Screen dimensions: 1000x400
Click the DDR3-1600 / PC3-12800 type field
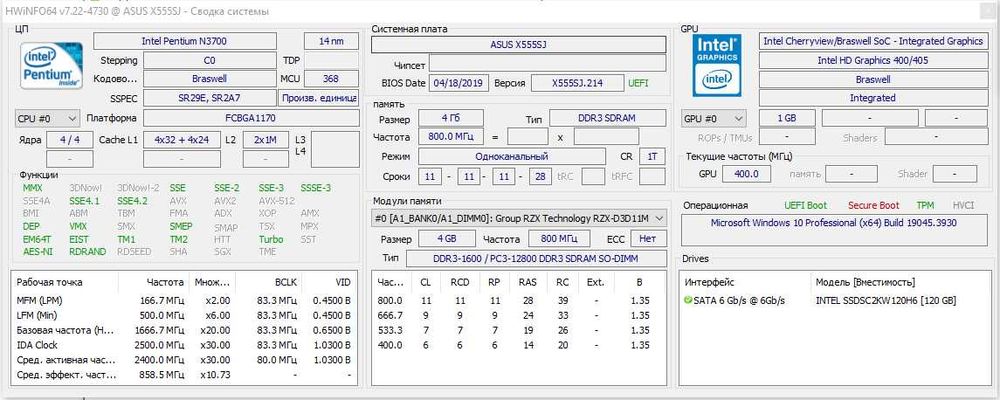pyautogui.click(x=536, y=258)
